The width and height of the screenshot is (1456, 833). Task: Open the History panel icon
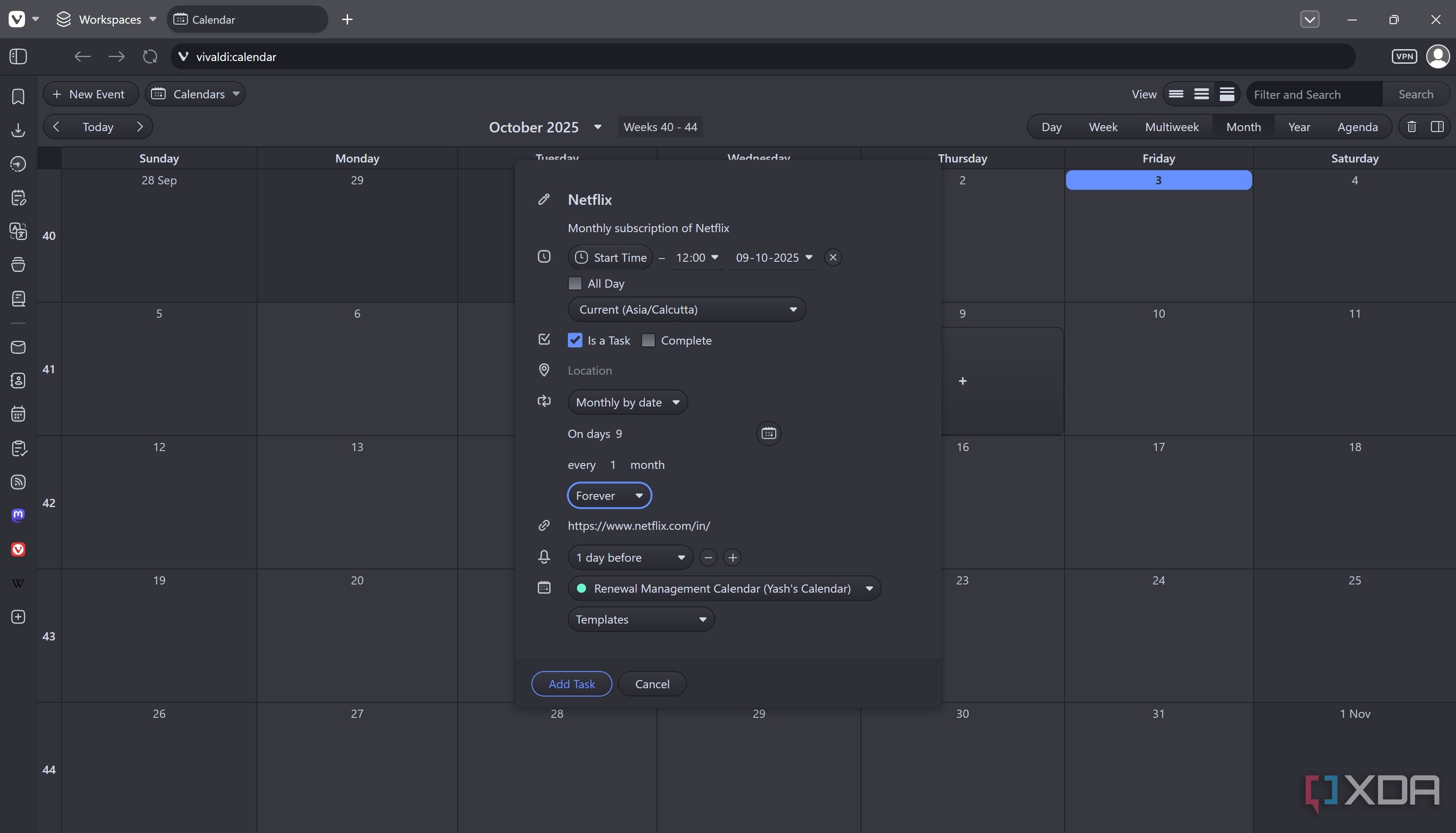click(x=18, y=164)
